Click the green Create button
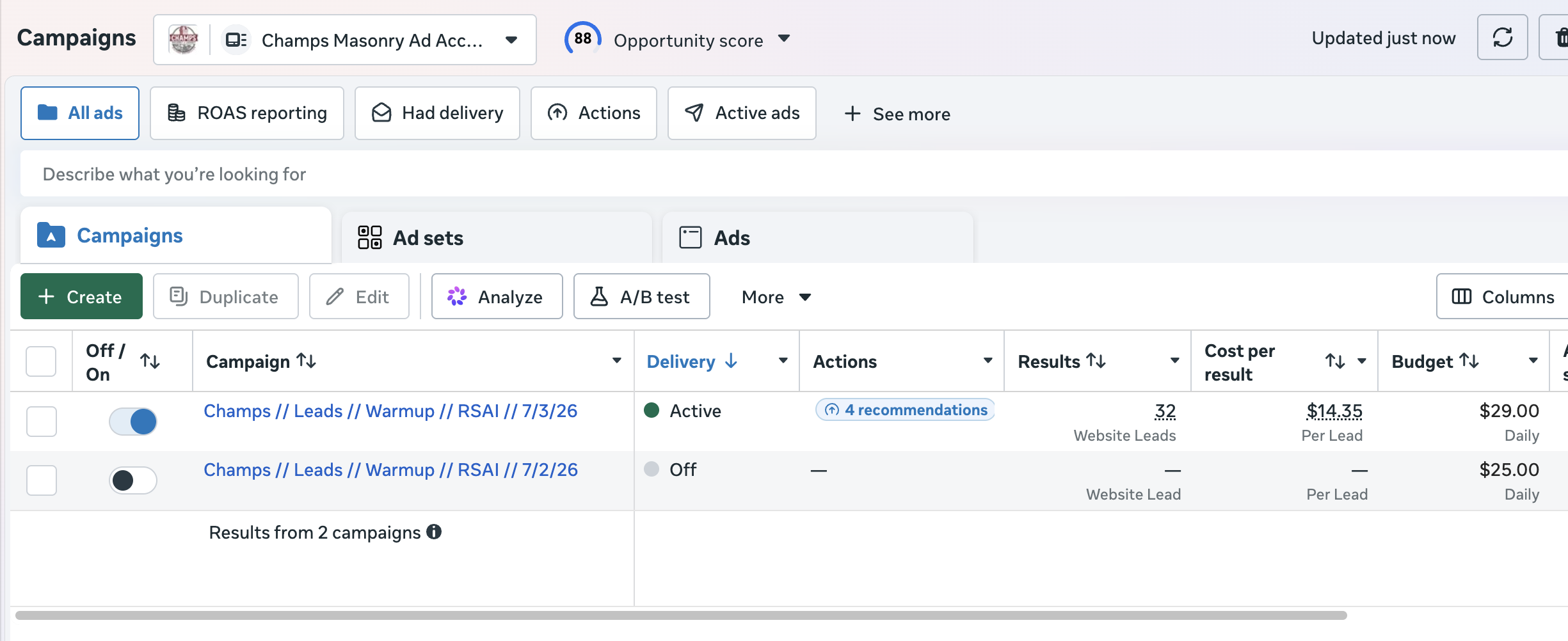Viewport: 1568px width, 641px height. (81, 296)
